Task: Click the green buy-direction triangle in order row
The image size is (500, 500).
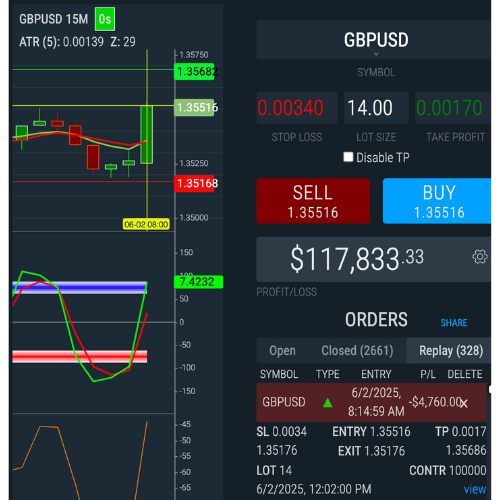Action: (x=328, y=403)
